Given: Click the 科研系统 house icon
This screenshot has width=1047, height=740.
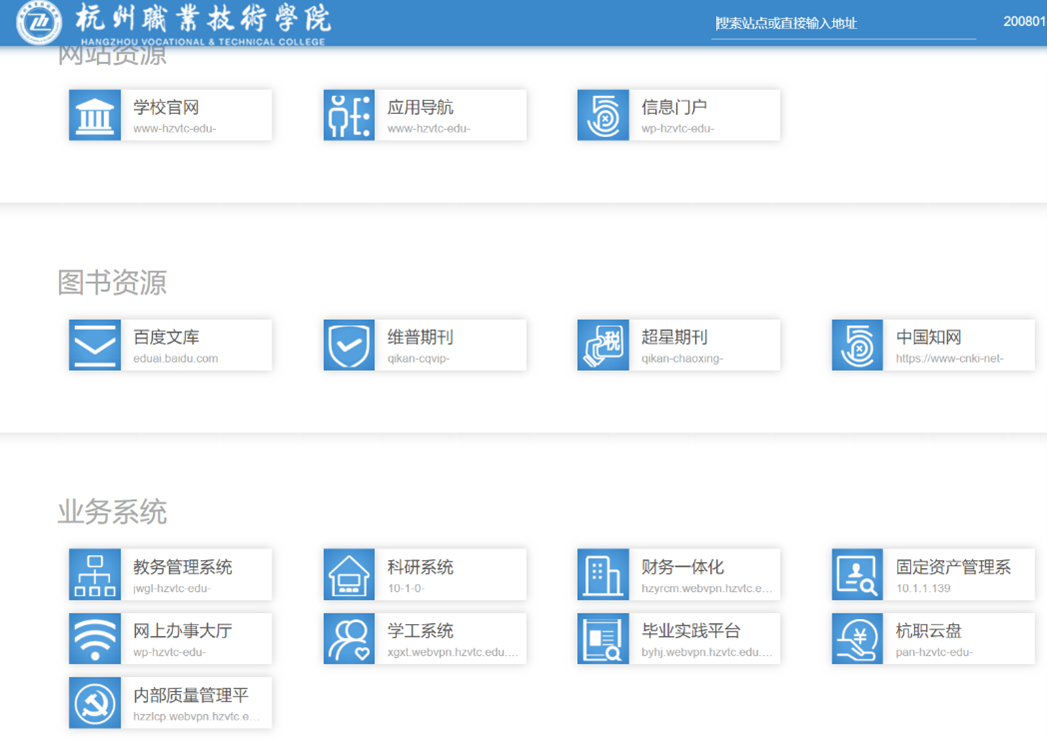Looking at the screenshot, I should click(349, 575).
